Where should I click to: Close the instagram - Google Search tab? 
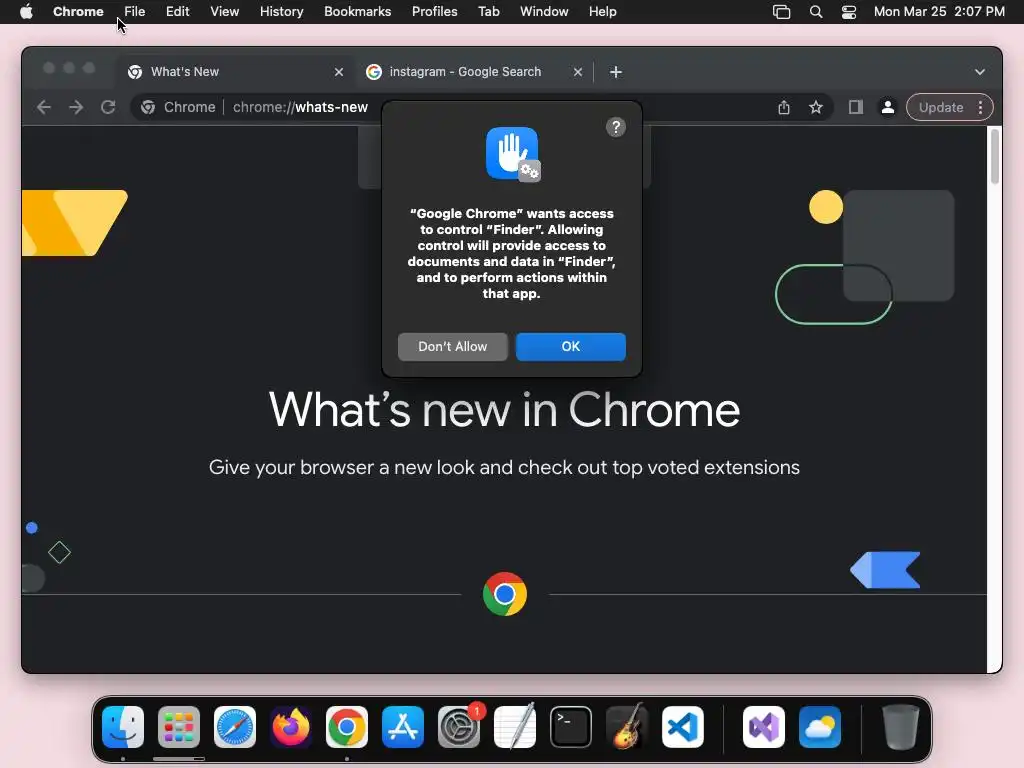tap(577, 72)
